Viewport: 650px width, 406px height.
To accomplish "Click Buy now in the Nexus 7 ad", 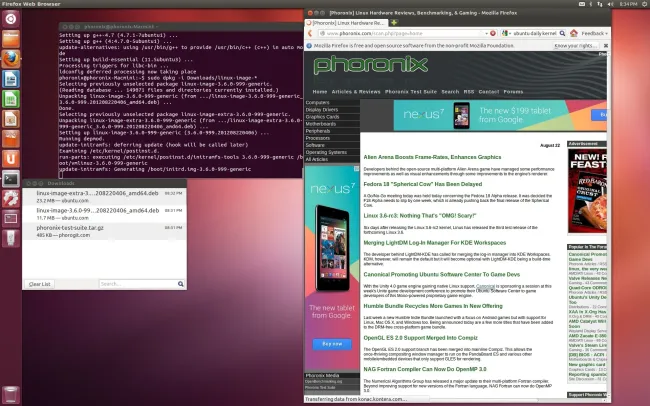I will click(332, 344).
